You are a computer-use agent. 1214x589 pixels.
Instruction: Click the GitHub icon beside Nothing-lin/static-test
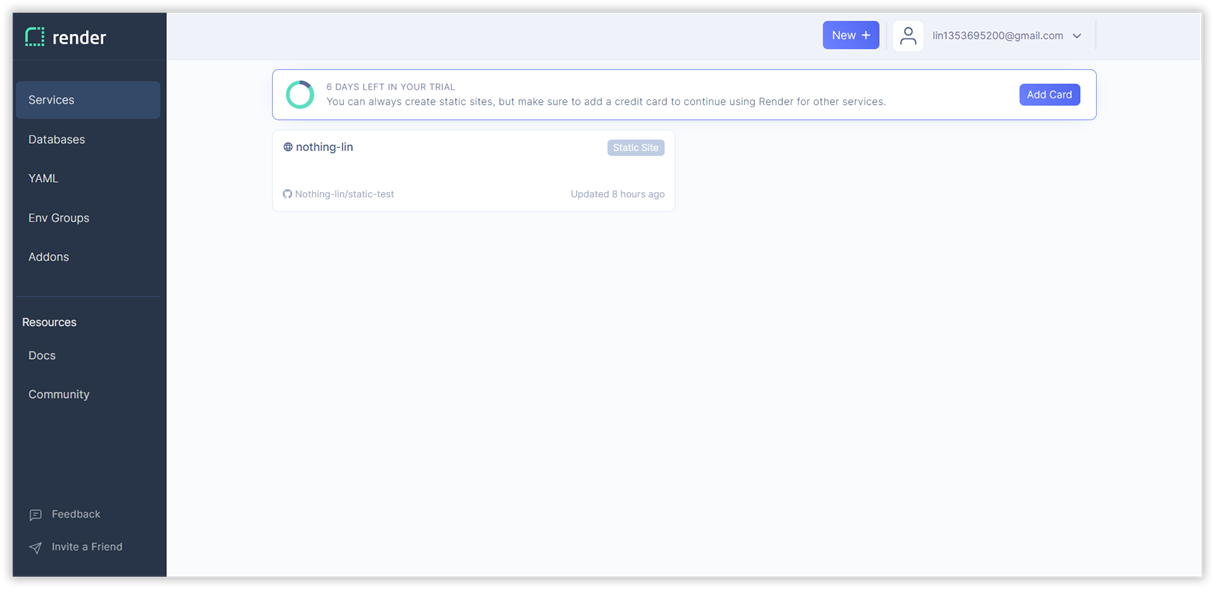288,194
